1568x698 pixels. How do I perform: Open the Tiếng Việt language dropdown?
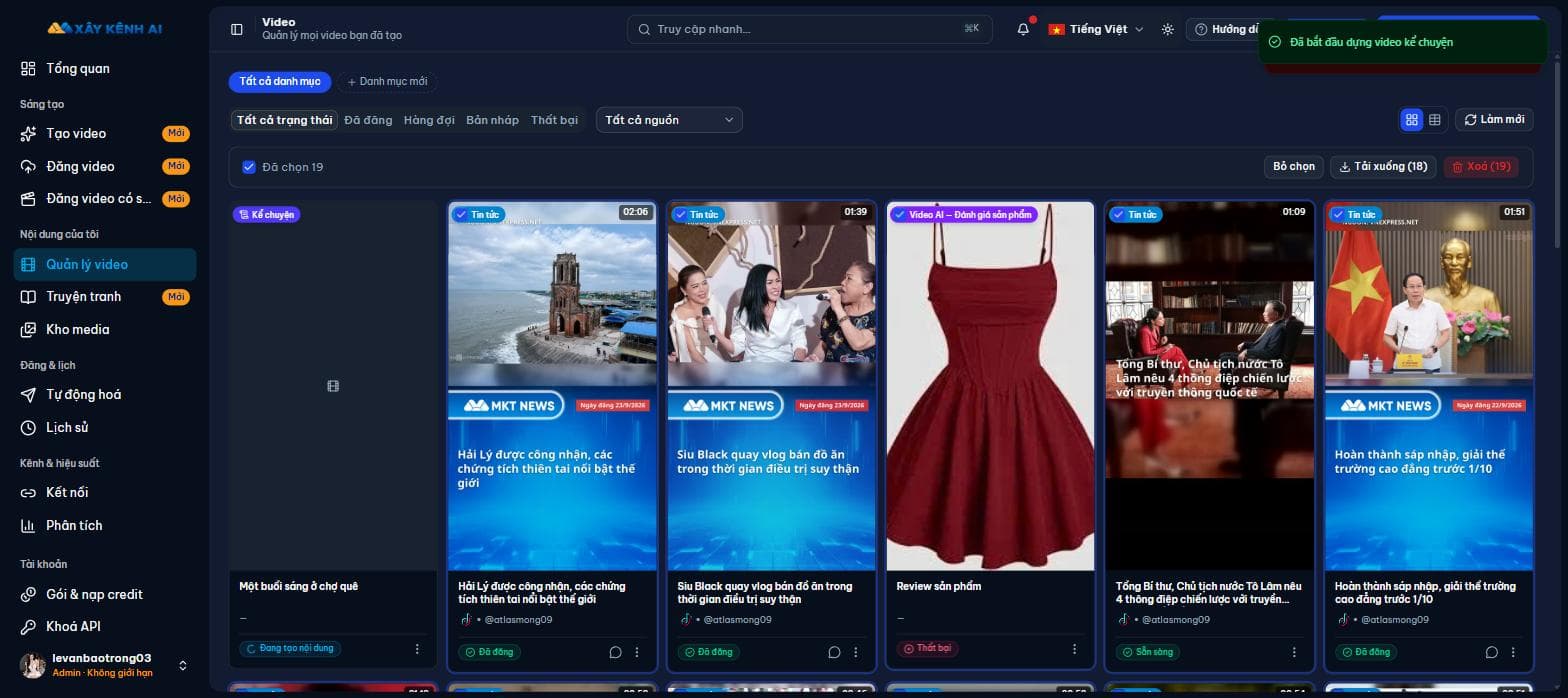1095,29
